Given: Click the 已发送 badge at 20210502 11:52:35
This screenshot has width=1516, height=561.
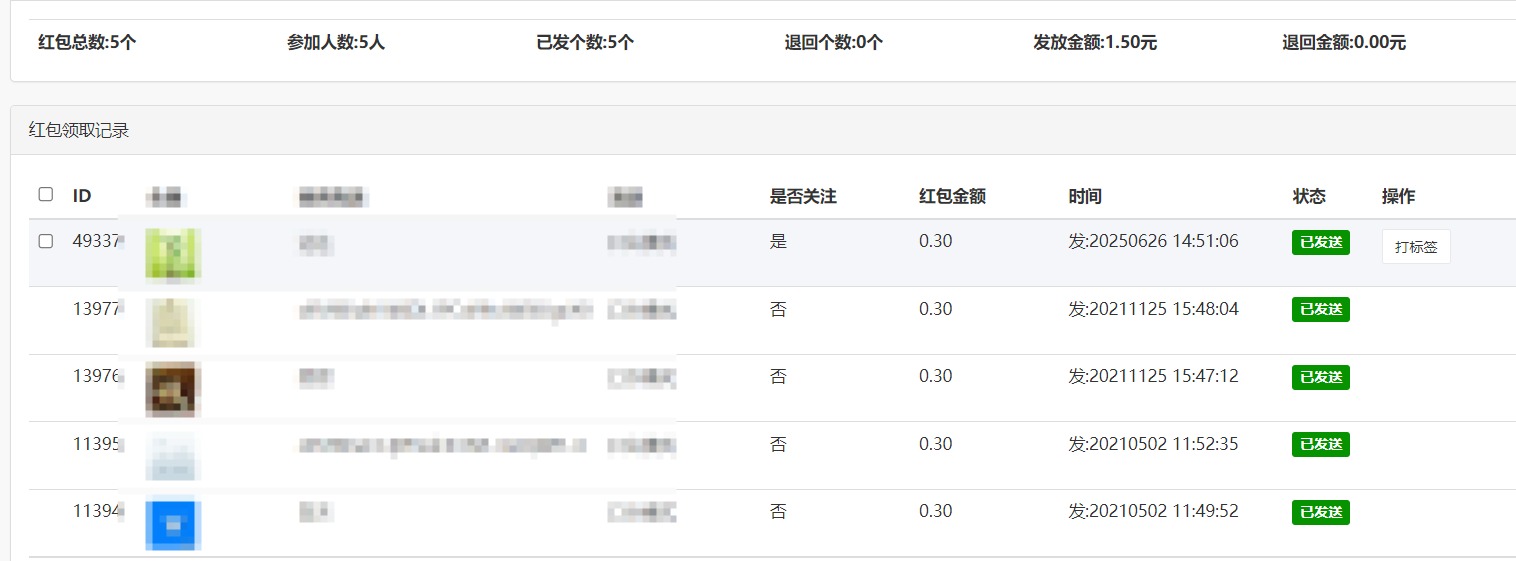Looking at the screenshot, I should coord(1321,444).
